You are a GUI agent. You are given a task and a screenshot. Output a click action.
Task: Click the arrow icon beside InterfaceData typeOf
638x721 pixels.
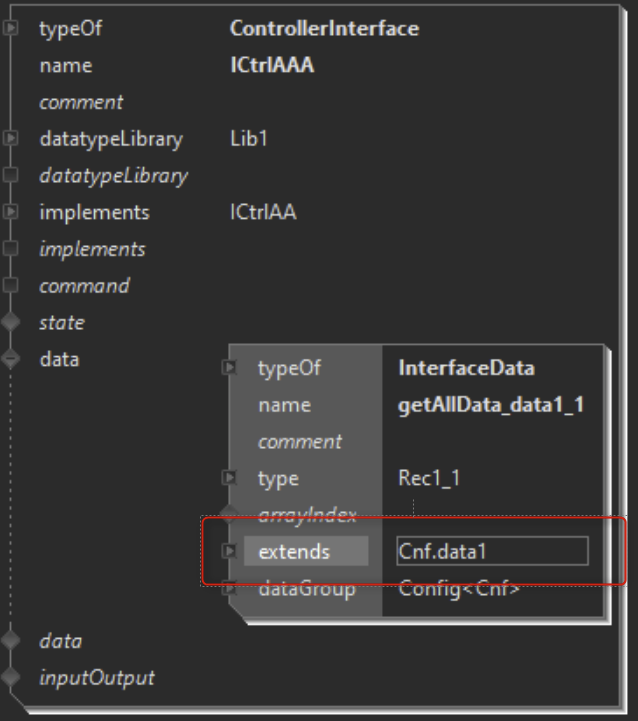pyautogui.click(x=229, y=367)
